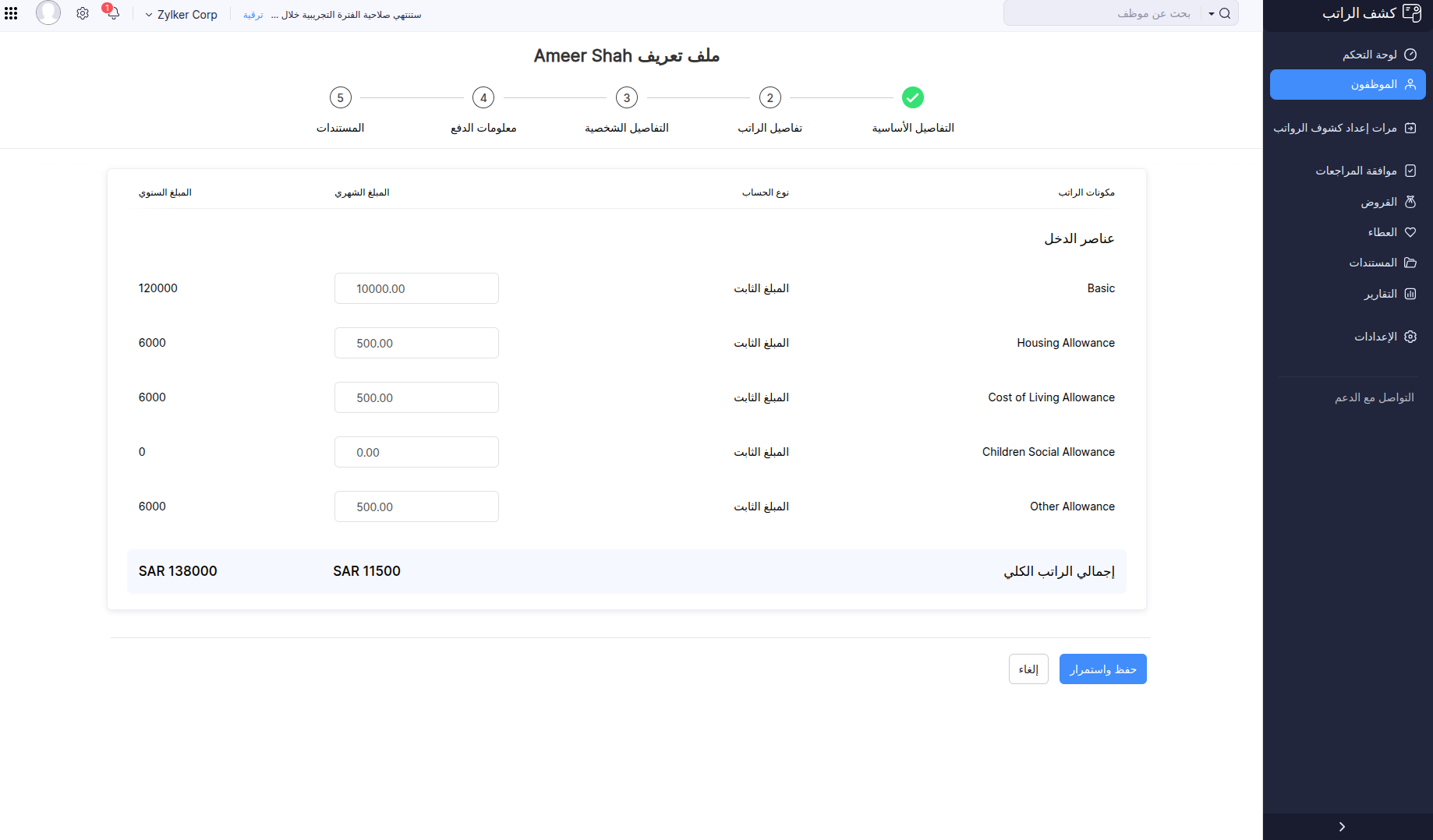Open الإعدادات from the sidebar gear icon
1433x840 pixels.
[x=1410, y=336]
